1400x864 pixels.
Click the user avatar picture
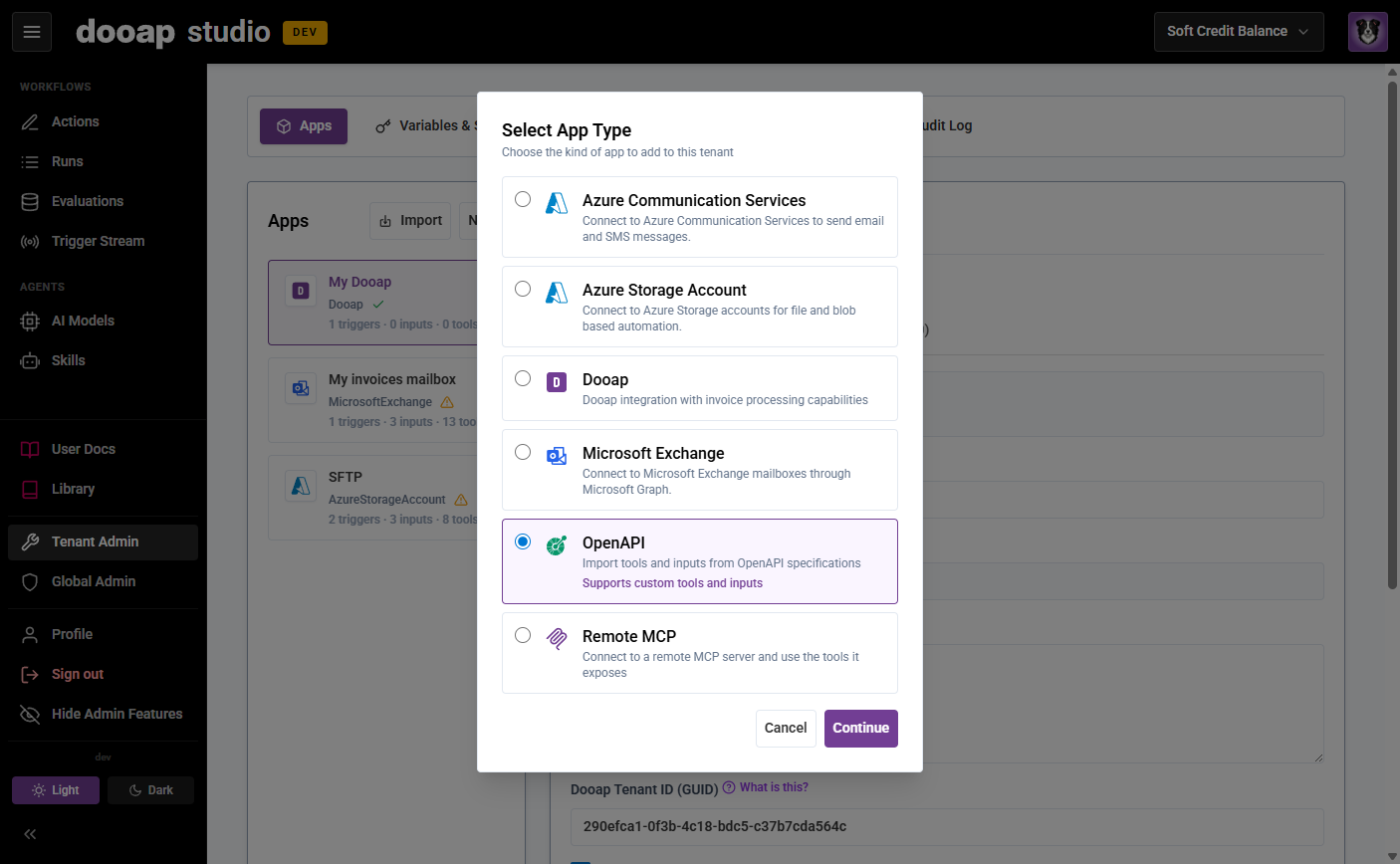1368,32
